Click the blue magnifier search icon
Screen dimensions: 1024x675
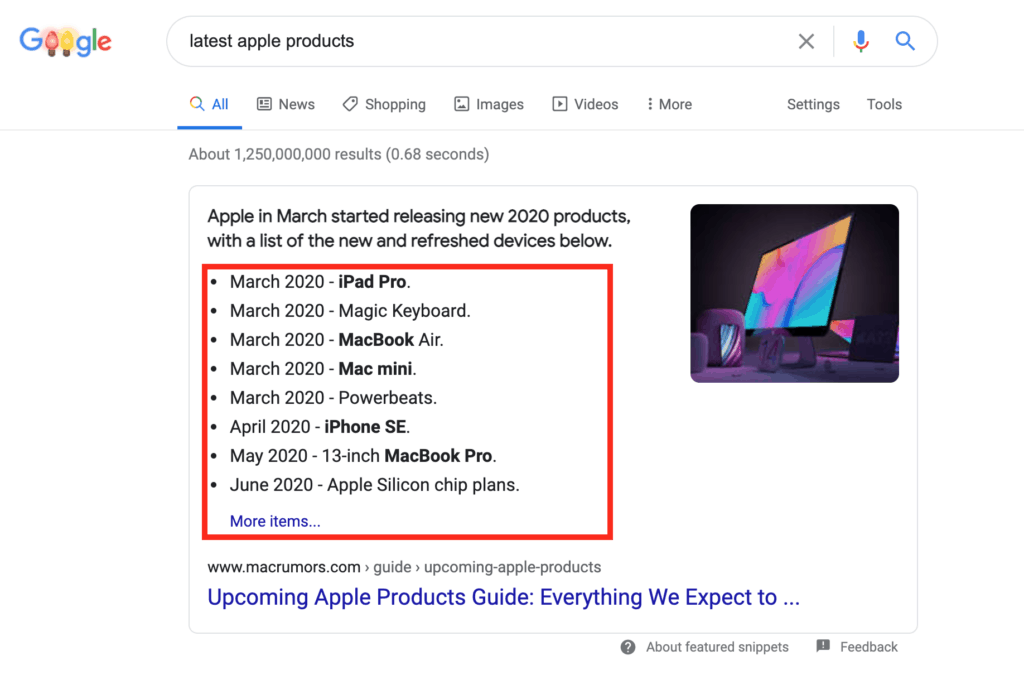(x=904, y=41)
